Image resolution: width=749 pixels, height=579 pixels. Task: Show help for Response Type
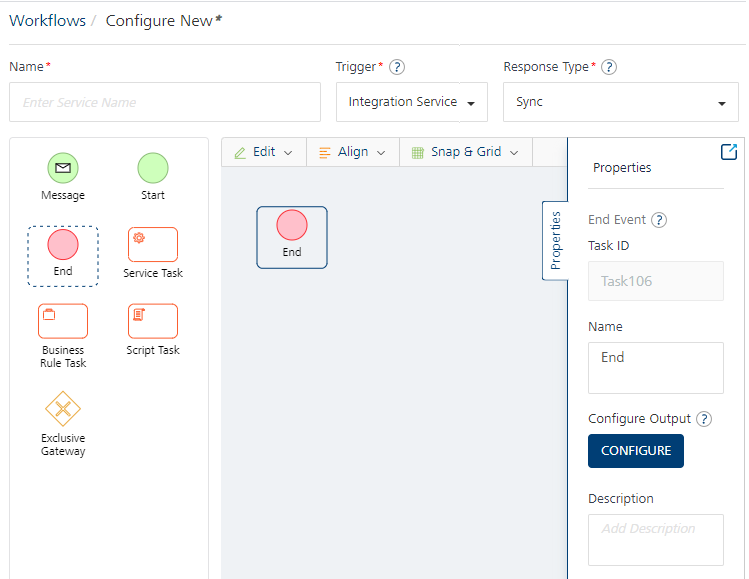(608, 67)
